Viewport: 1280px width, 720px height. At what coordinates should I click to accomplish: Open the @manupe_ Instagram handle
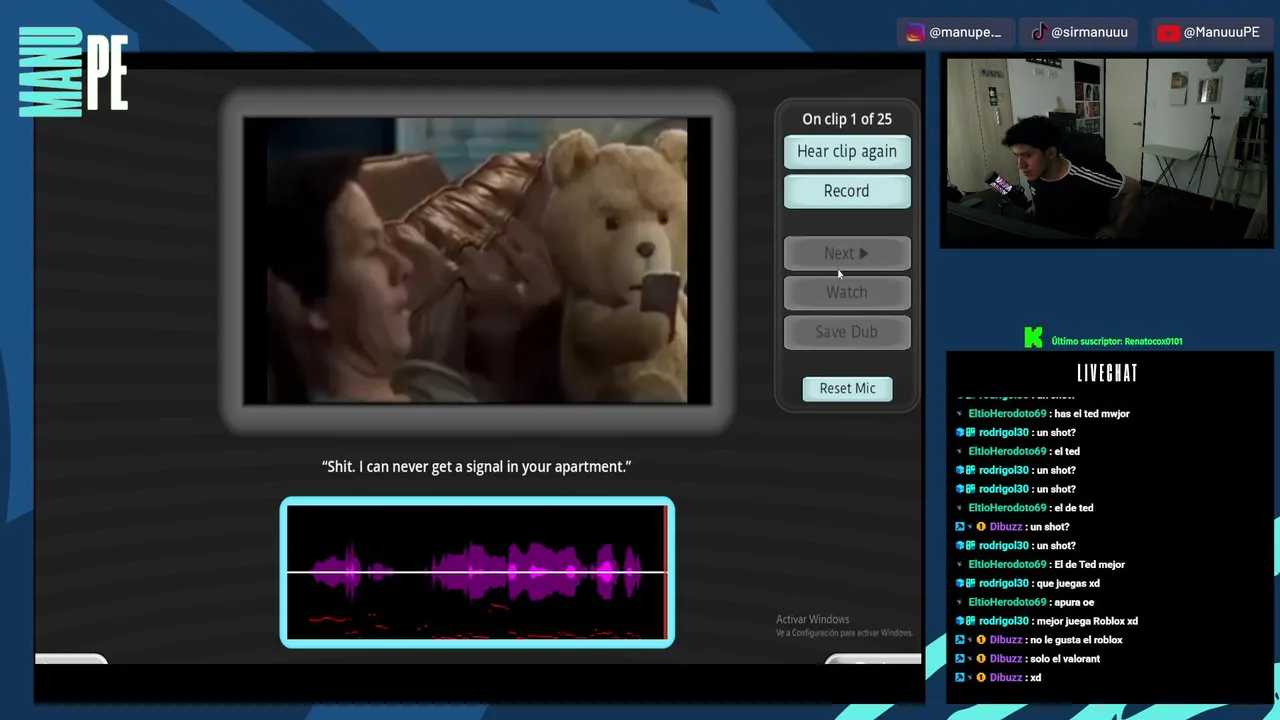point(965,32)
